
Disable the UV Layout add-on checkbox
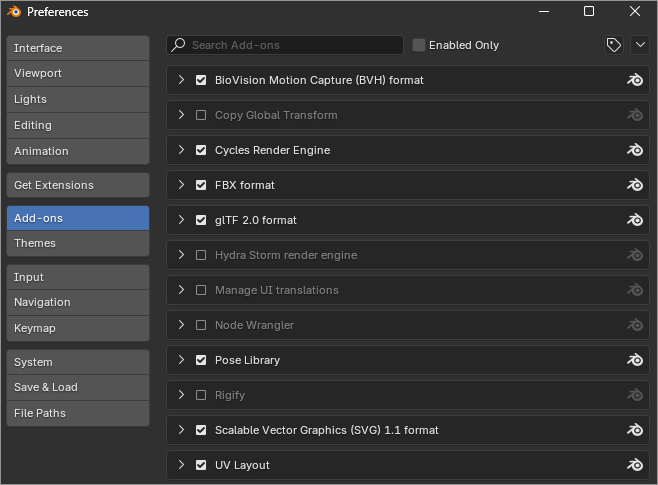(201, 465)
